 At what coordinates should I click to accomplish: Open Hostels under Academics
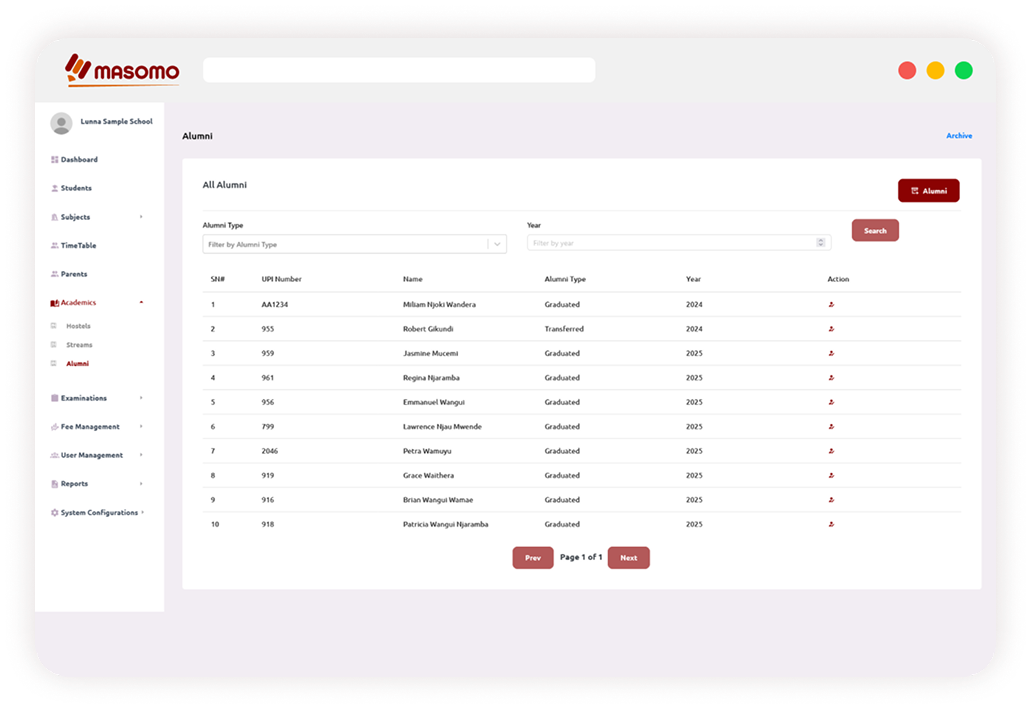tap(78, 326)
